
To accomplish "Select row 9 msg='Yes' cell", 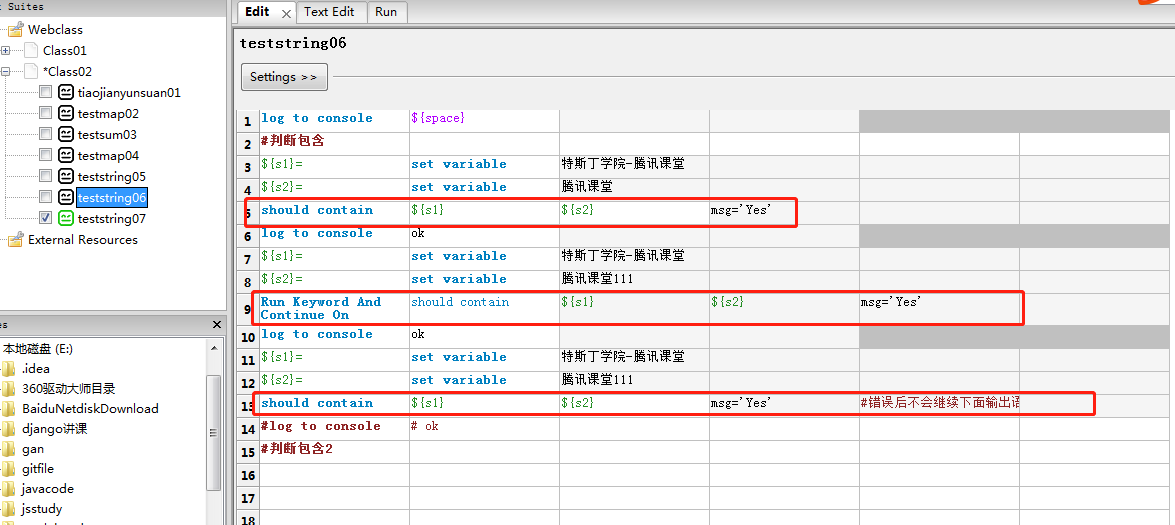I will [939, 309].
